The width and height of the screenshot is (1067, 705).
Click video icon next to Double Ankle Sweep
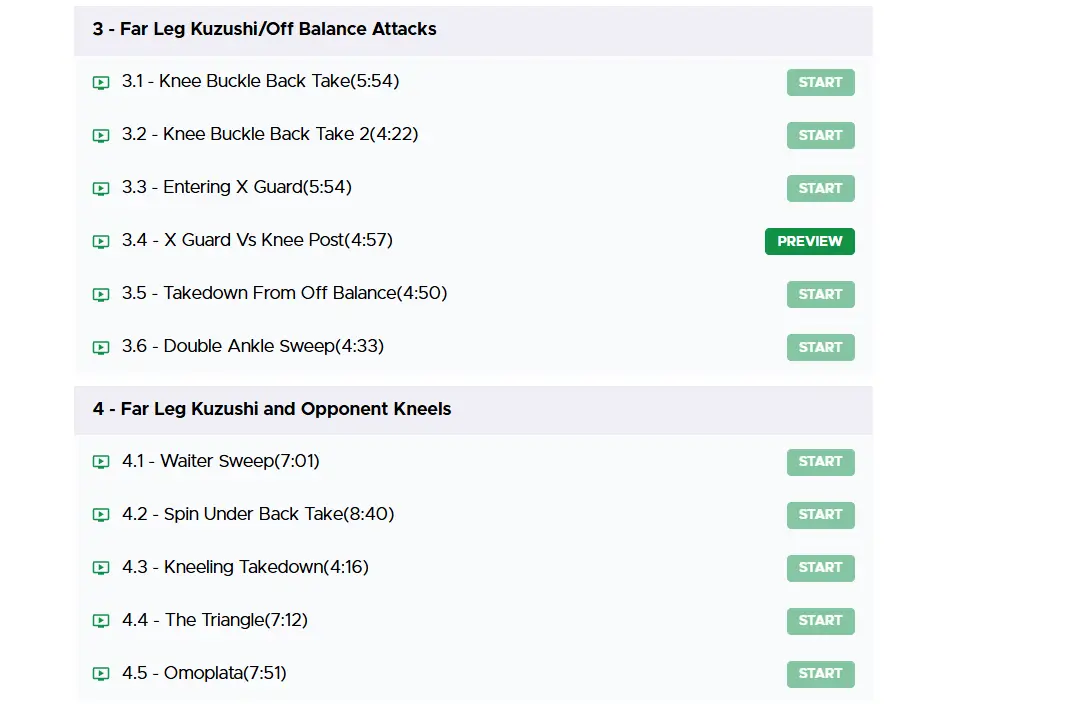(x=101, y=347)
